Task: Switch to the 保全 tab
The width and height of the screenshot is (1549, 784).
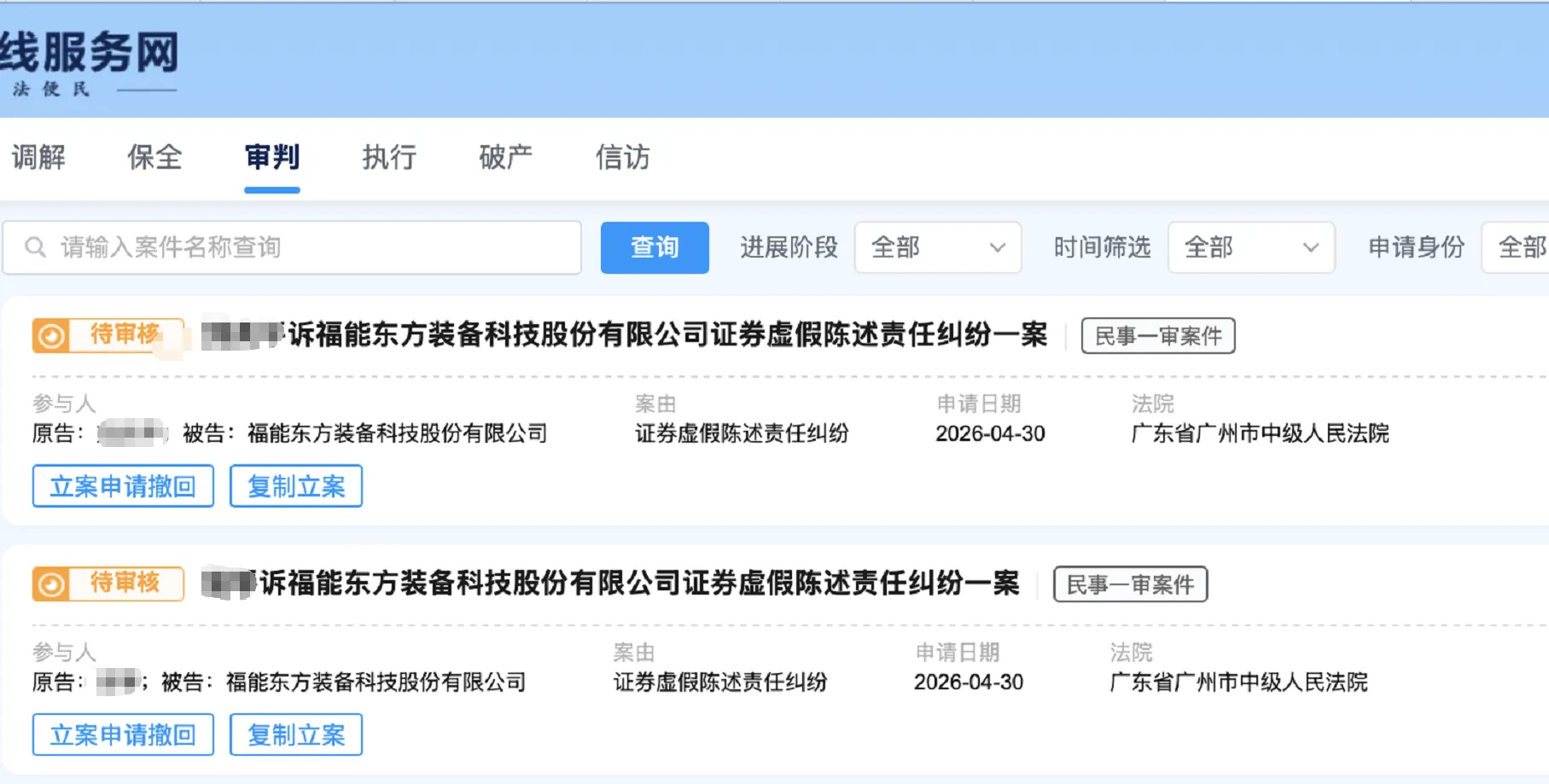Action: [x=154, y=157]
